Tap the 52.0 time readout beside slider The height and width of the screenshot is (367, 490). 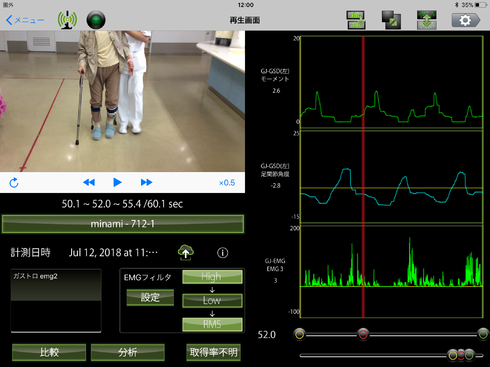tap(267, 335)
